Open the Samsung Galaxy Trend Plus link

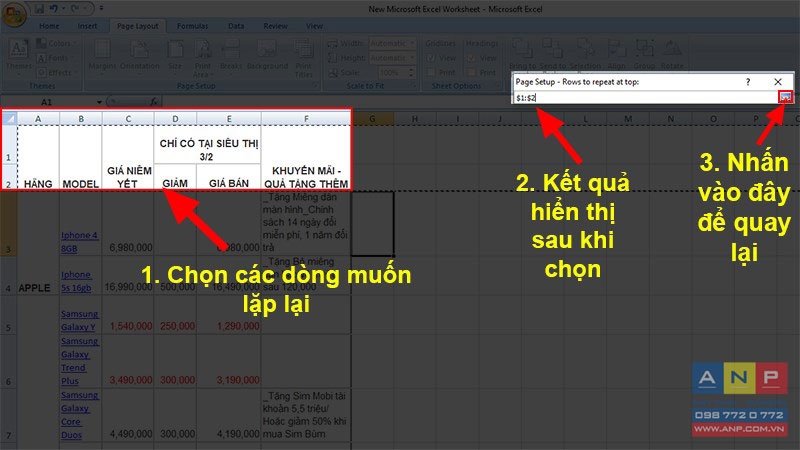click(x=80, y=361)
